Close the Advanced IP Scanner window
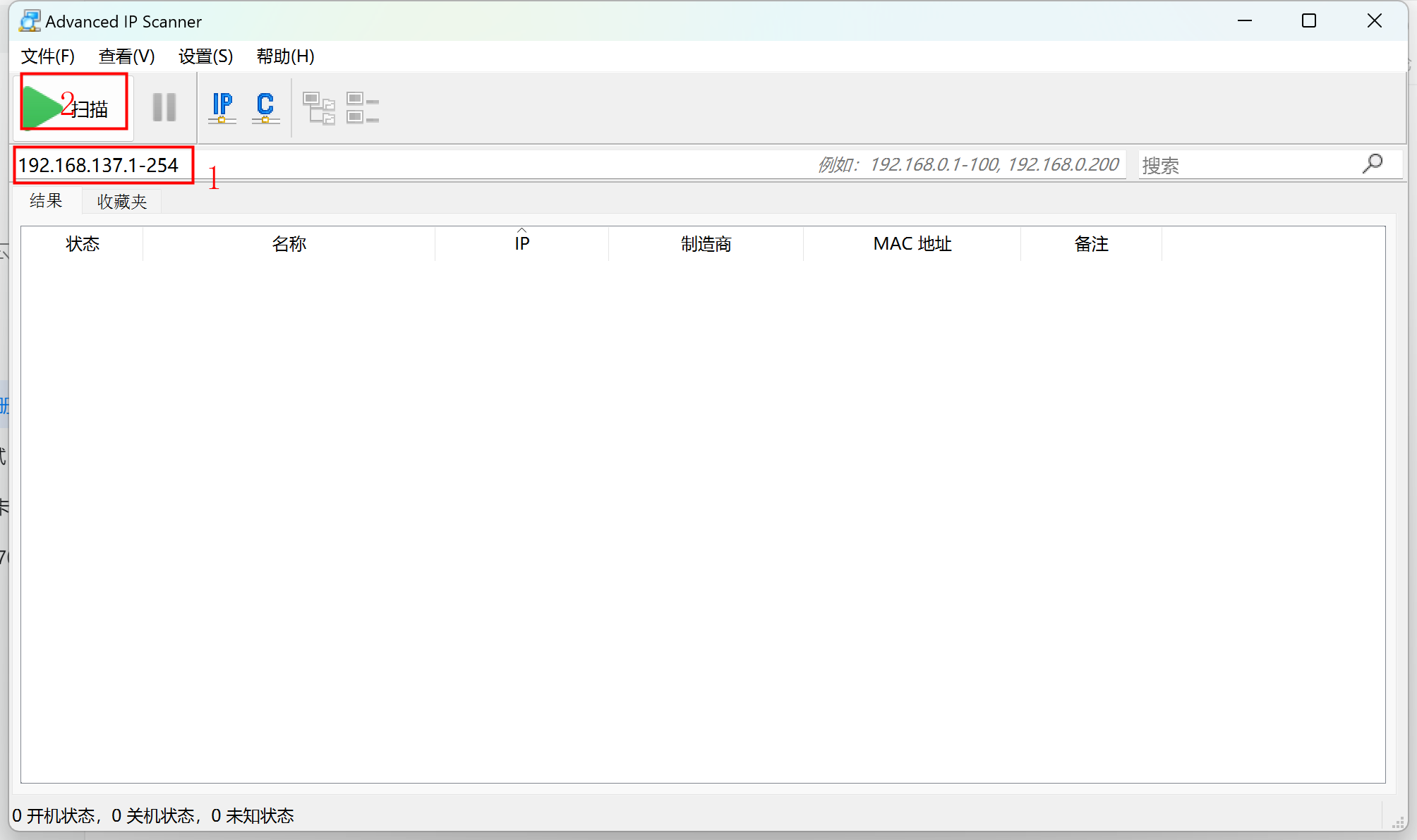Image resolution: width=1417 pixels, height=840 pixels. tap(1375, 21)
